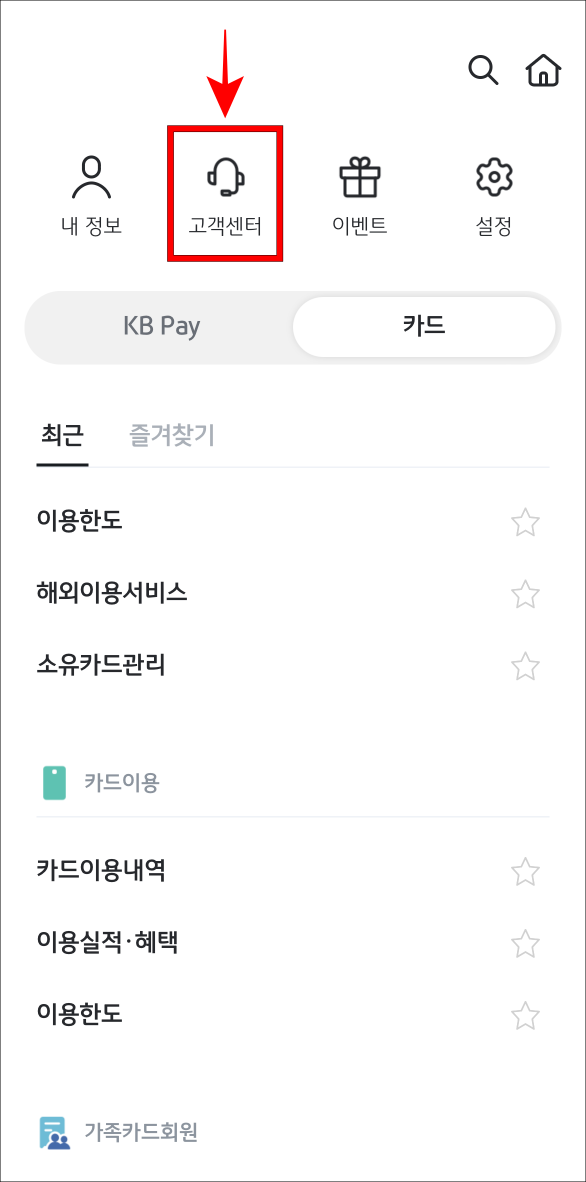Image resolution: width=586 pixels, height=1182 pixels.
Task: Select the 카드 segment
Action: click(x=424, y=327)
